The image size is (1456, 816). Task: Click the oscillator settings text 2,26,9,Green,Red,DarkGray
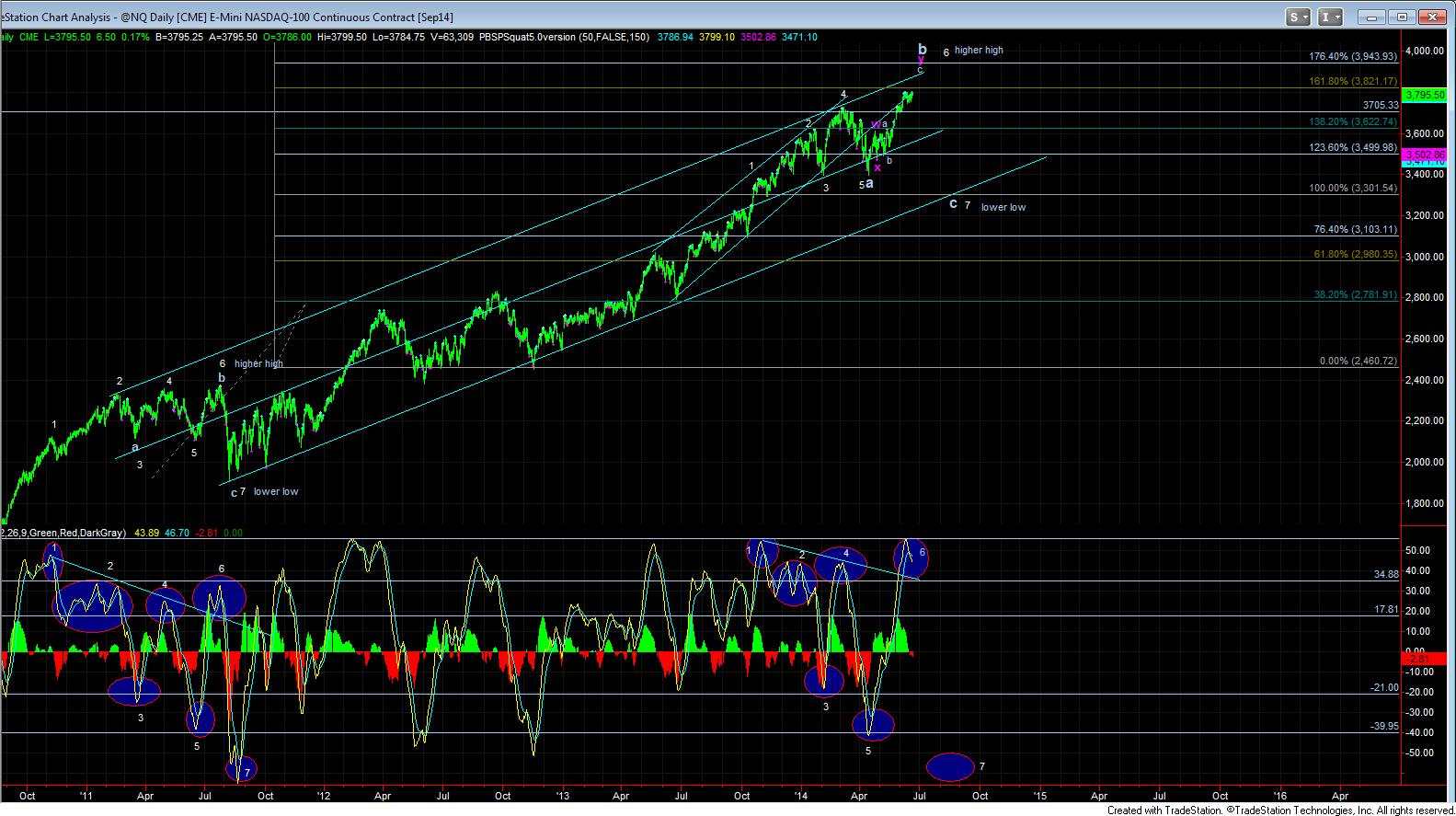65,532
